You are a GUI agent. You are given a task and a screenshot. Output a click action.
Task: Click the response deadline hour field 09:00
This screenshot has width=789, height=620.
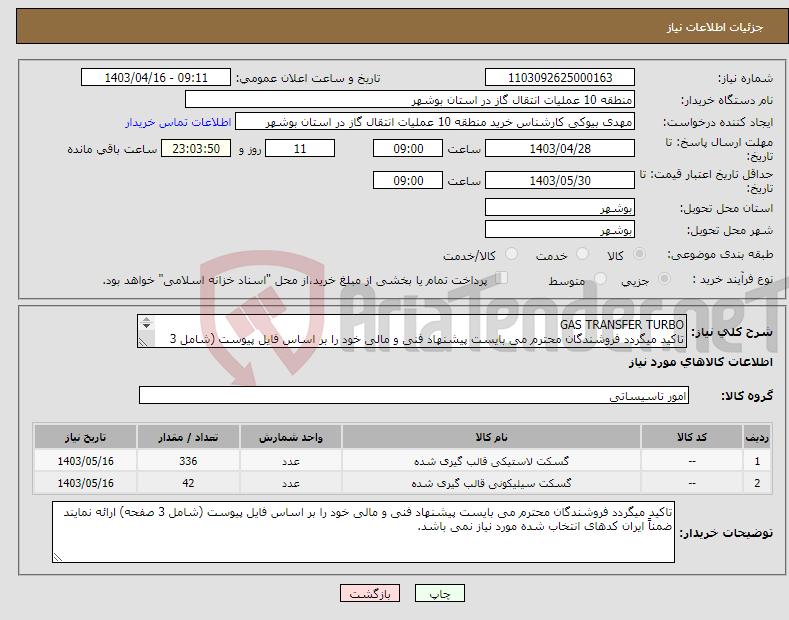pos(408,148)
